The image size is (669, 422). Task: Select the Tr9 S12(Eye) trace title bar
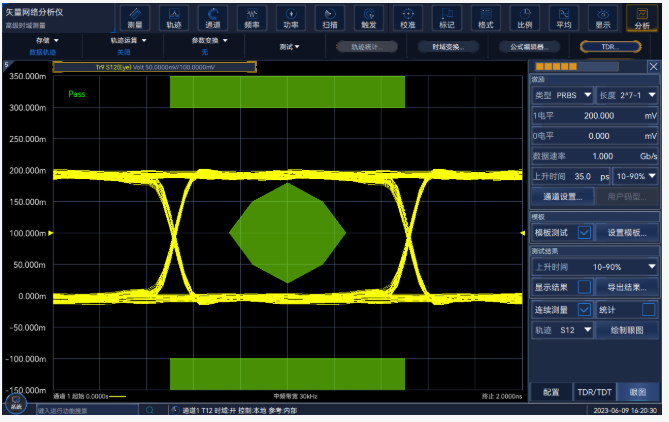point(154,67)
